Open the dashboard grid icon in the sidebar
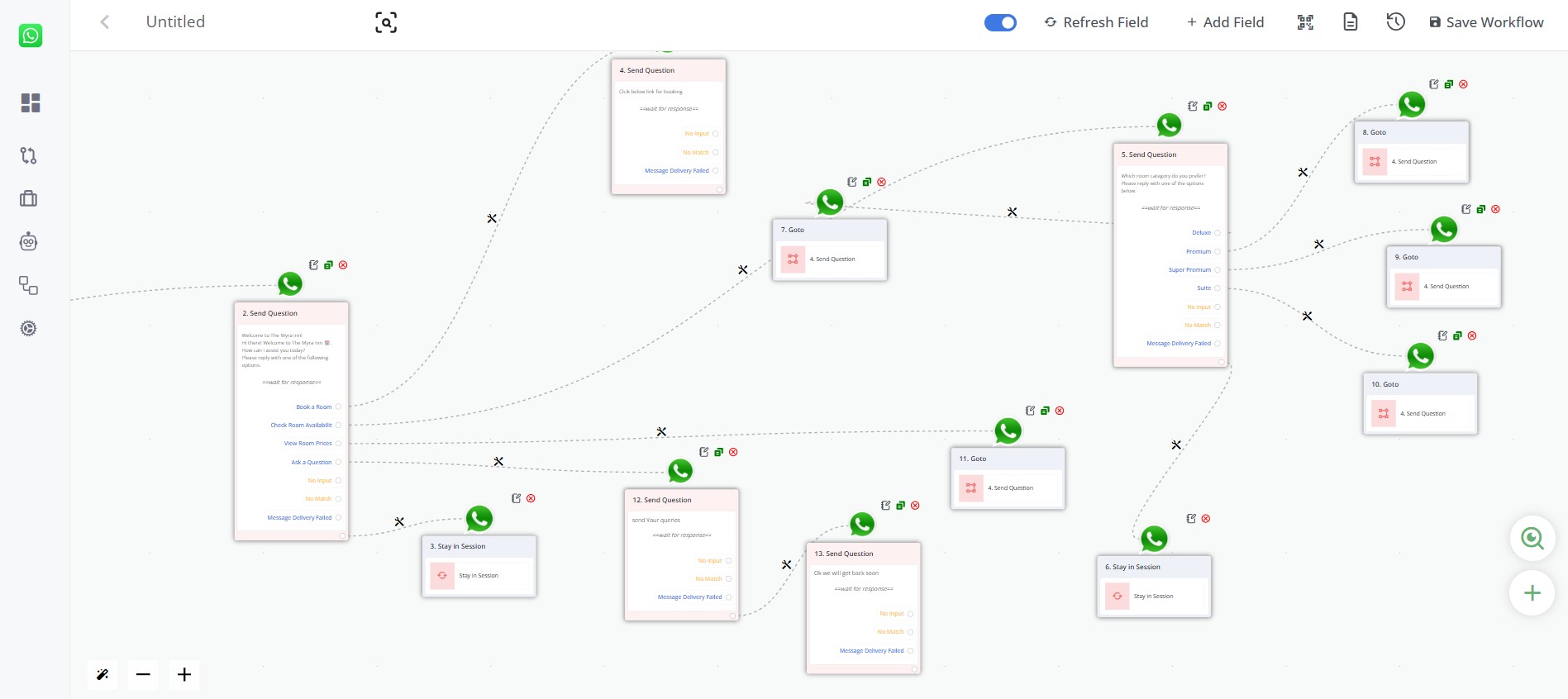 [31, 102]
